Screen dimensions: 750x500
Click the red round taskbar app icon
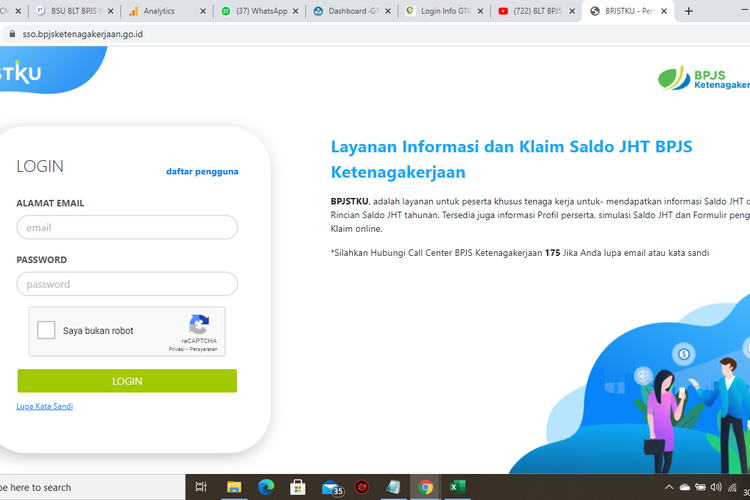click(x=362, y=487)
